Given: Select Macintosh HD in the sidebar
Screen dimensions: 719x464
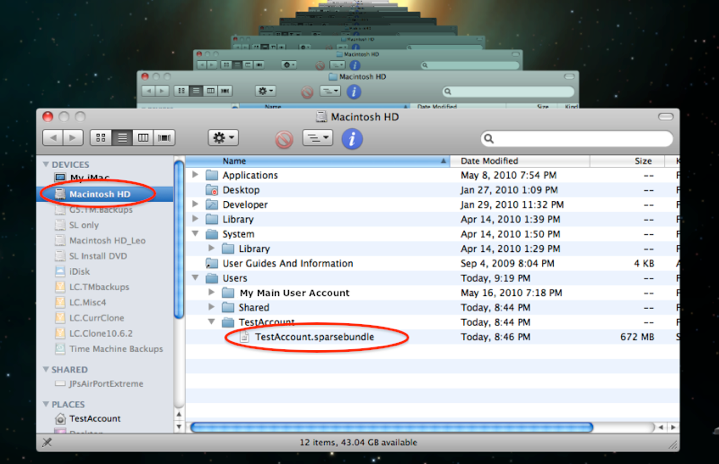Looking at the screenshot, I should 105,194.
